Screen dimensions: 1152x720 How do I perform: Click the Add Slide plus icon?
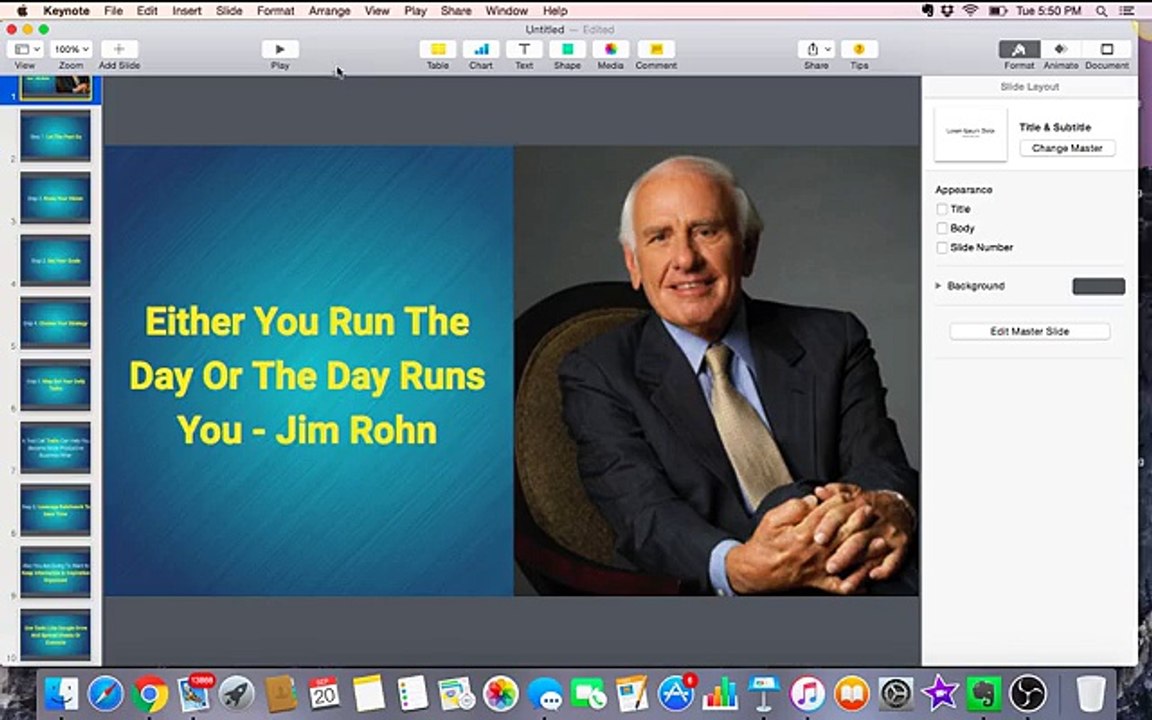pos(119,49)
